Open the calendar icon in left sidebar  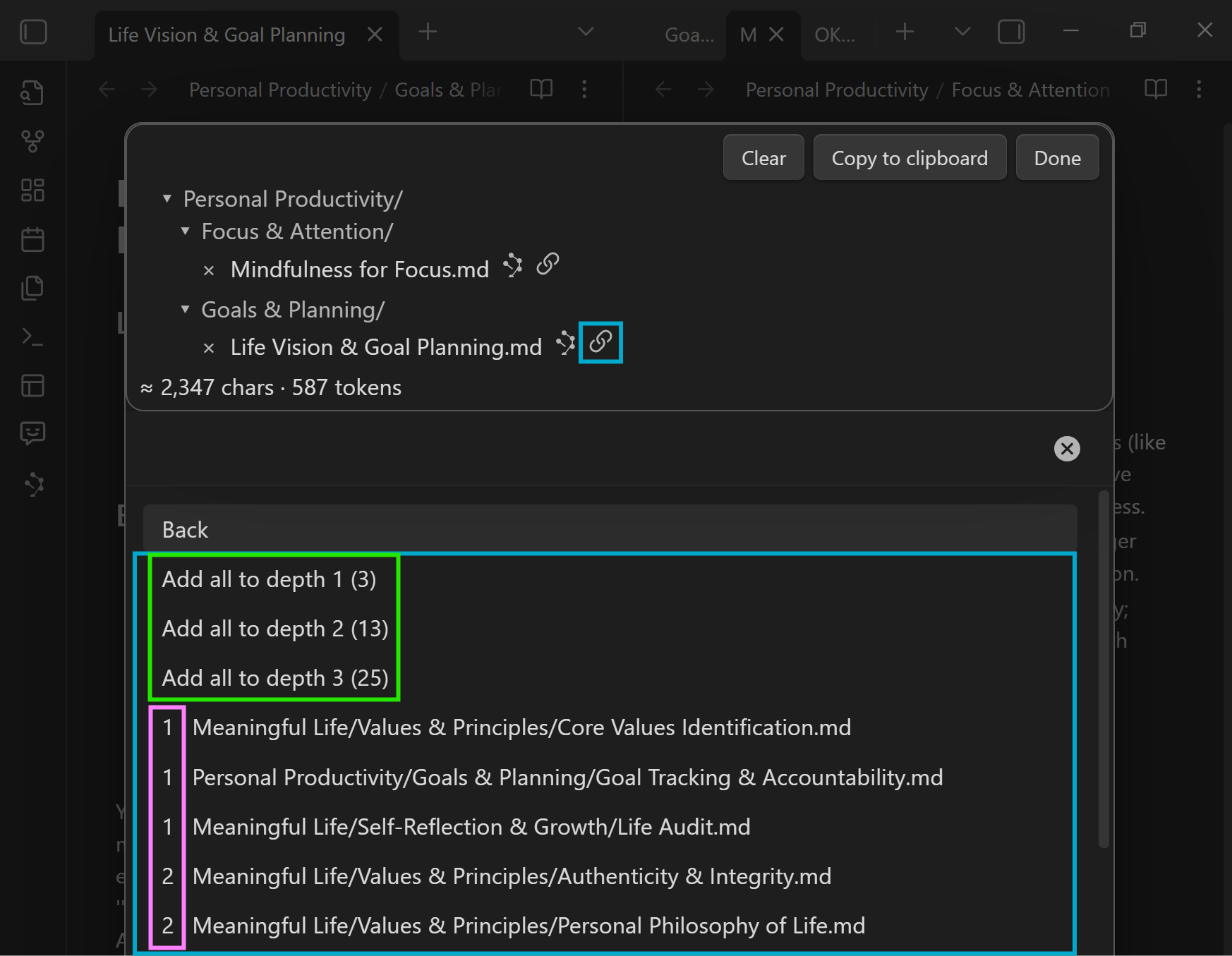(32, 240)
